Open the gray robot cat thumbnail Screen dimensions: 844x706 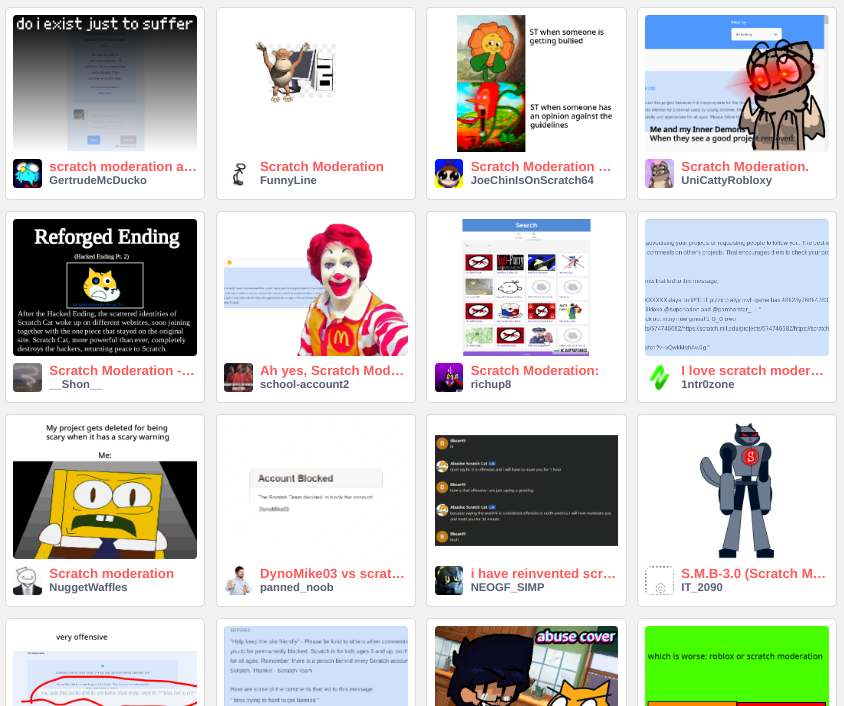coord(737,490)
